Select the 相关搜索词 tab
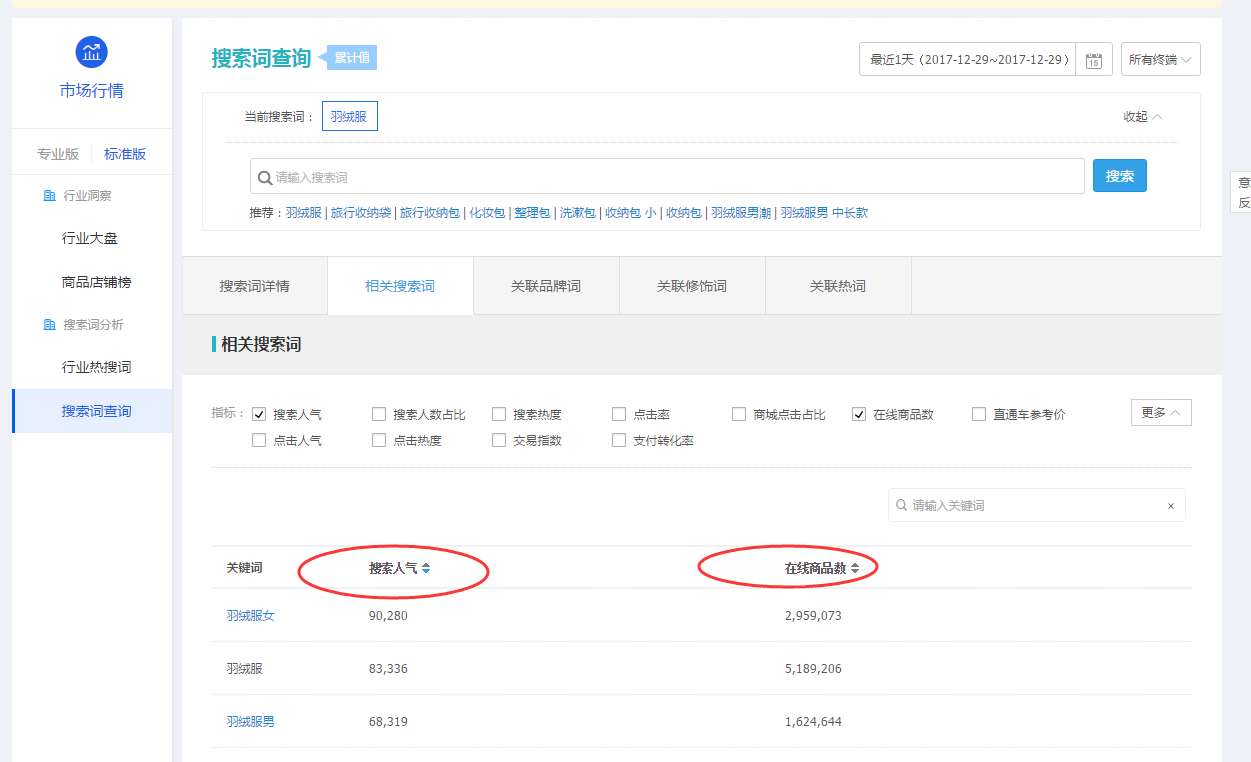Image resolution: width=1251 pixels, height=762 pixels. coord(400,286)
